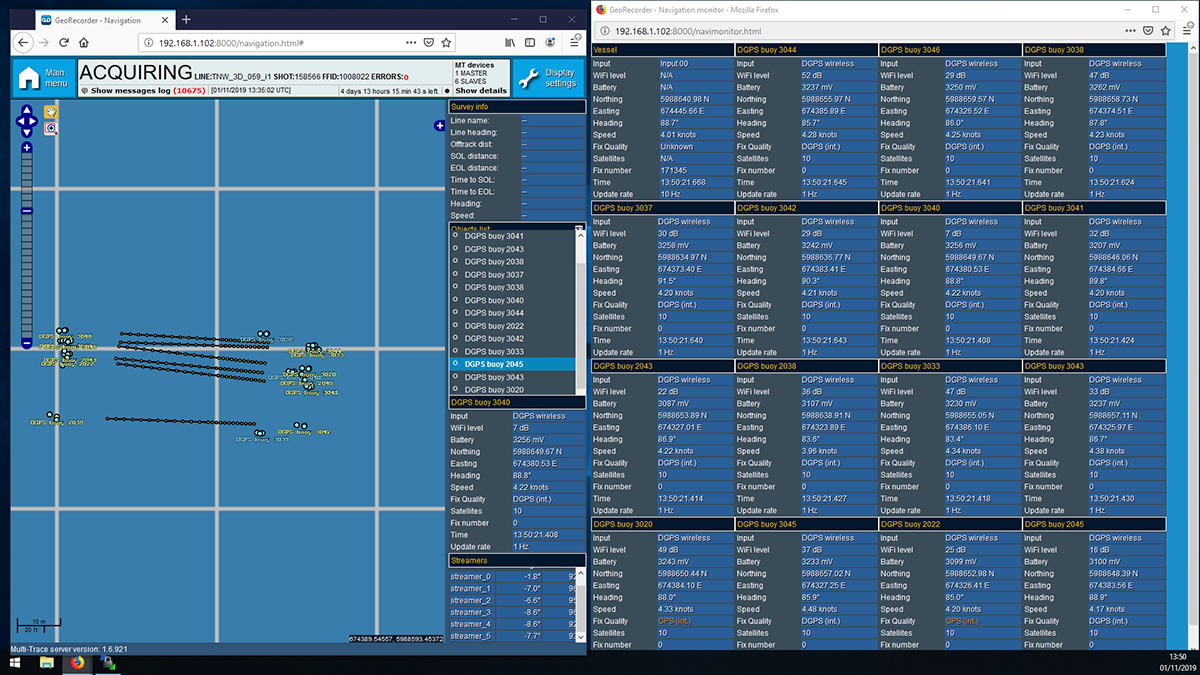Click the map zoom-out minus button
This screenshot has width=1200, height=675.
coord(27,343)
